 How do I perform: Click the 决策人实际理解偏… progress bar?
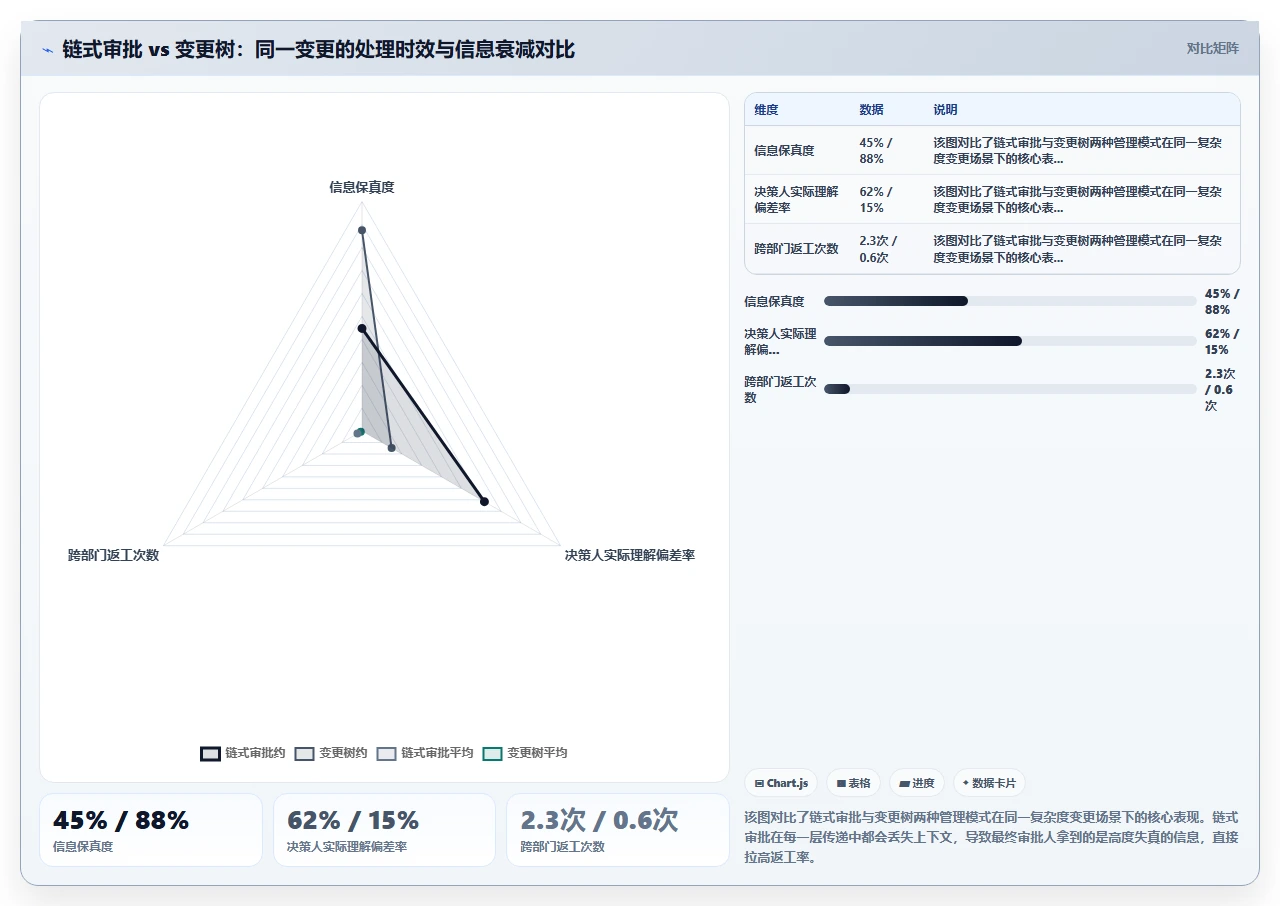(1010, 341)
